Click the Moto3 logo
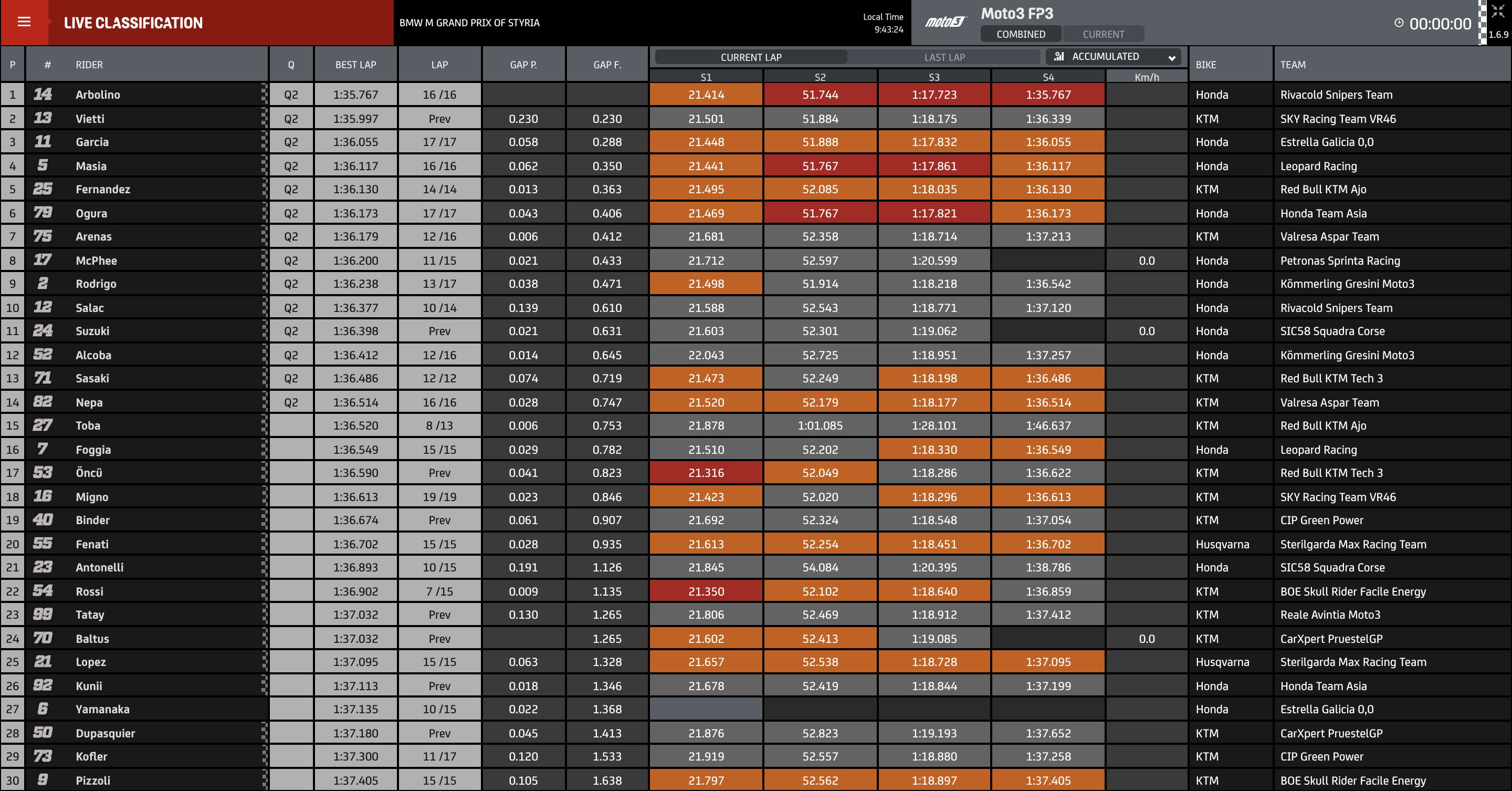Screen dimensions: 1512x791 (x=945, y=22)
